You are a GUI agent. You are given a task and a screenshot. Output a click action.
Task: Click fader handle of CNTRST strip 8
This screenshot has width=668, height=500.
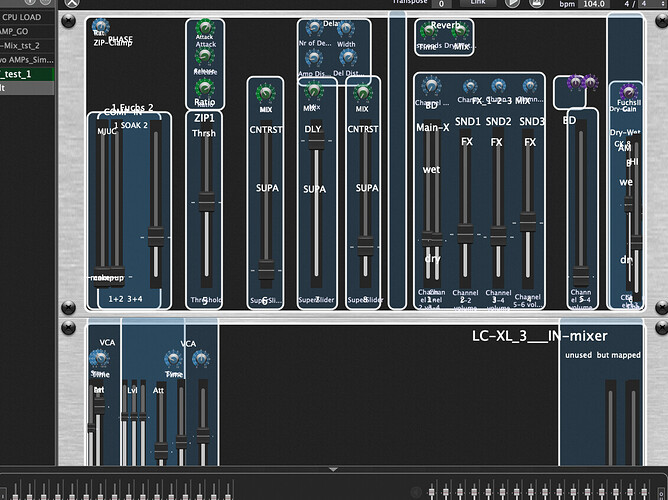pos(365,247)
